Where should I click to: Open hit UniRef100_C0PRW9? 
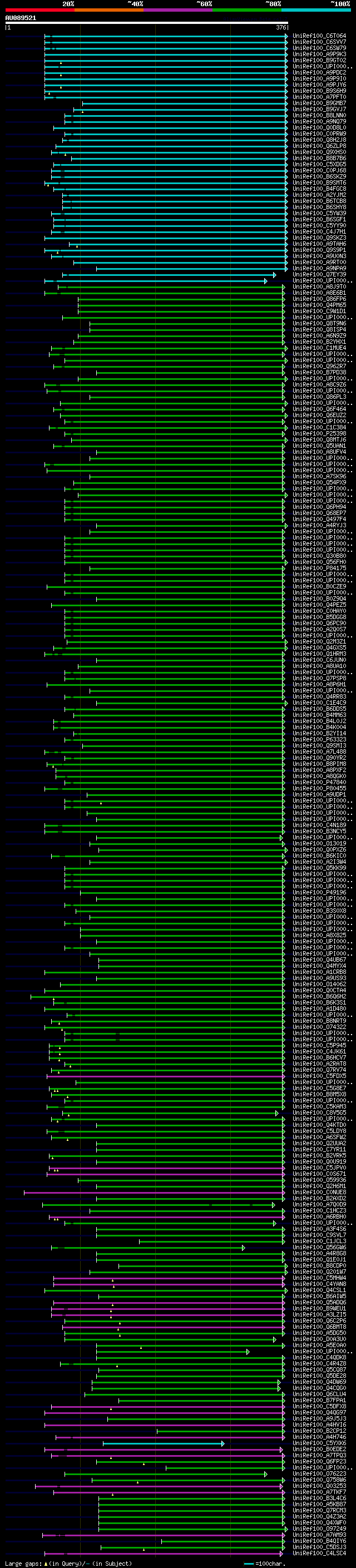pyautogui.click(x=319, y=134)
